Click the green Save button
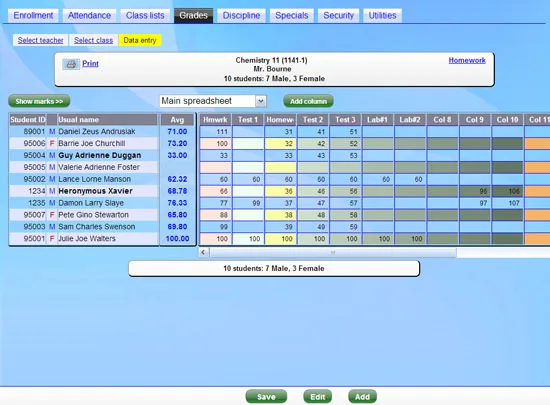This screenshot has height=405, width=550. (x=266, y=397)
